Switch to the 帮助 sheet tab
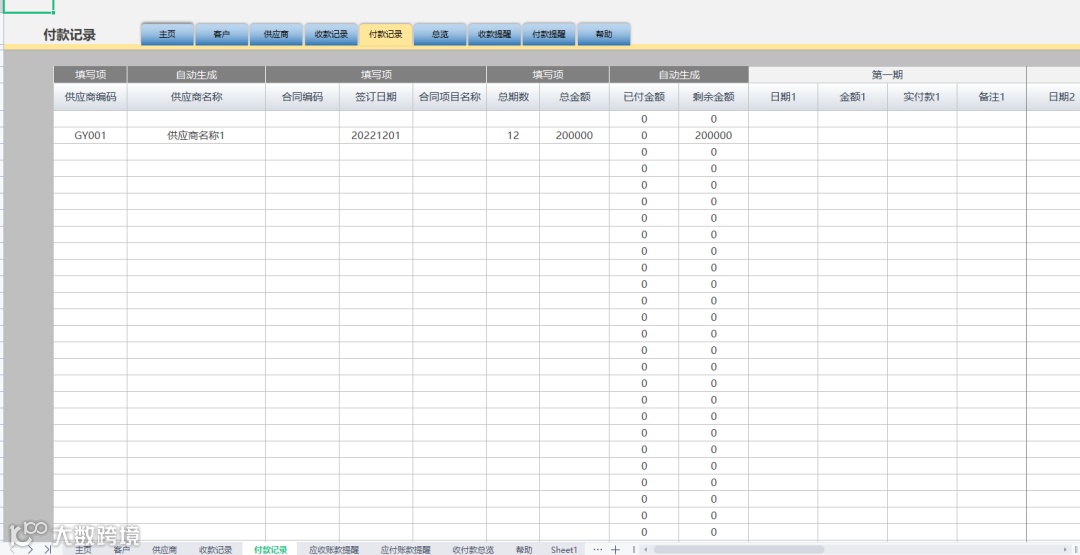Viewport: 1080px width, 555px height. tap(524, 549)
